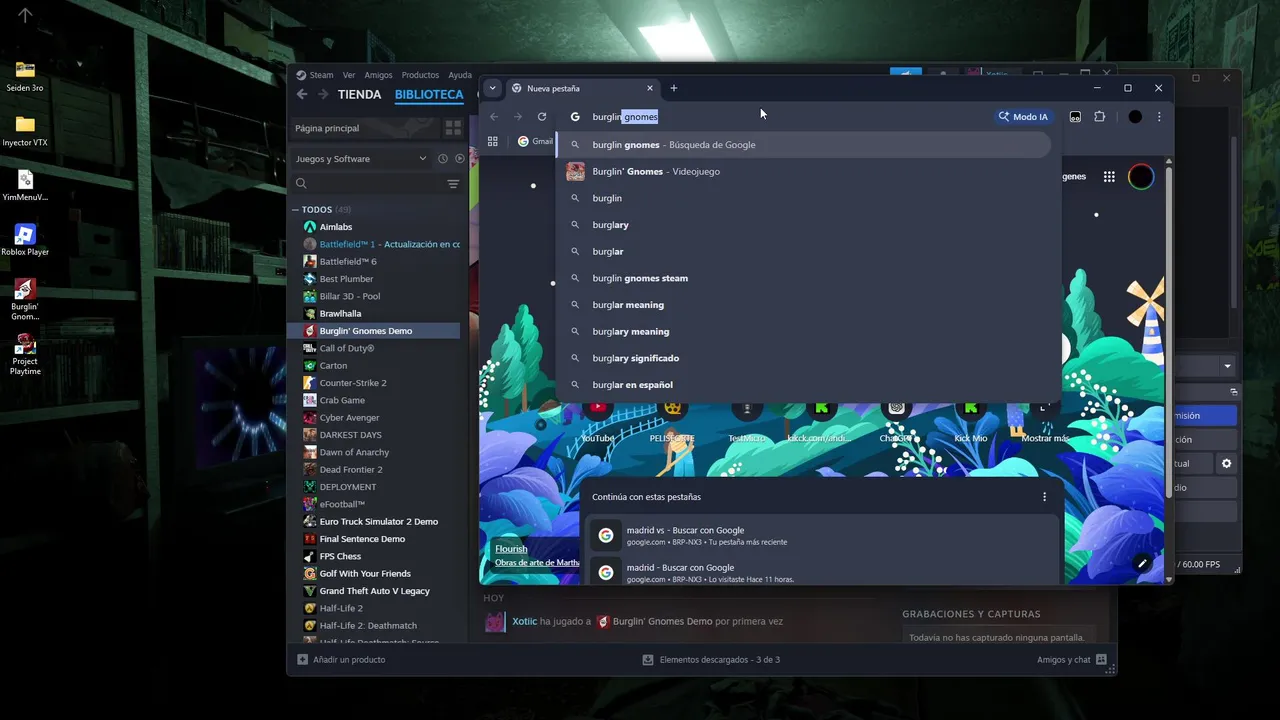Open Chrome extensions puzzle icon

click(x=1100, y=117)
